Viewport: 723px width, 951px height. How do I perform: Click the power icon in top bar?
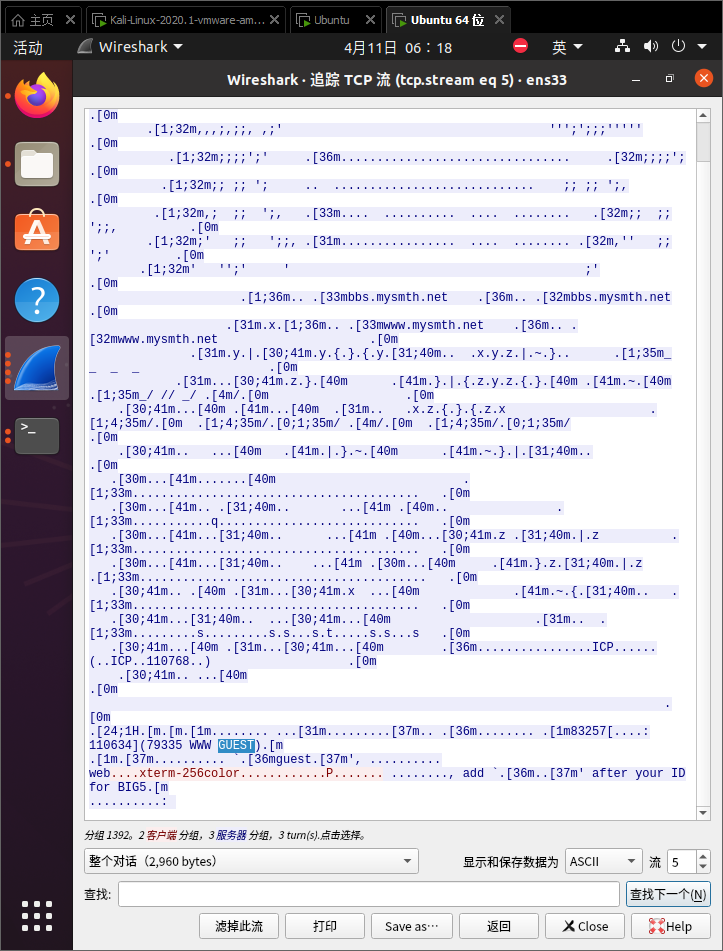pyautogui.click(x=678, y=46)
